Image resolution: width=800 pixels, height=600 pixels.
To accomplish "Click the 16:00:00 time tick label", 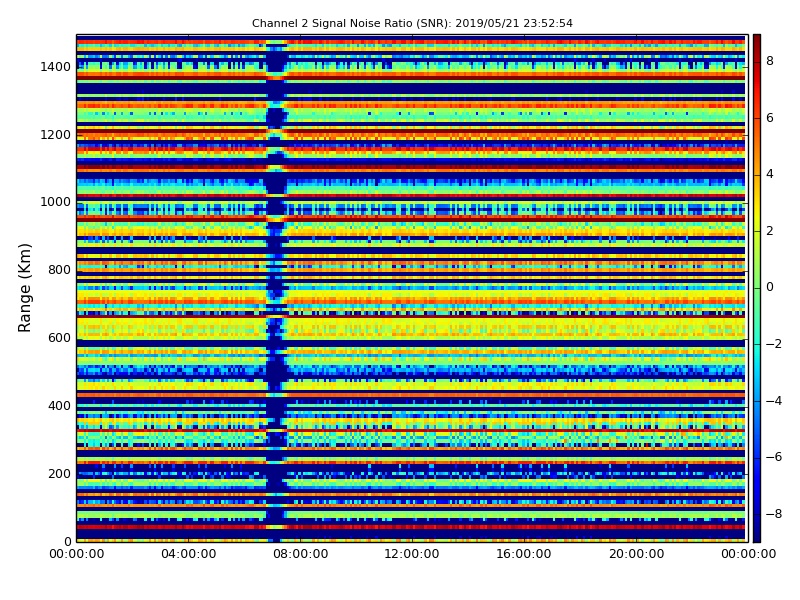I will (x=524, y=554).
